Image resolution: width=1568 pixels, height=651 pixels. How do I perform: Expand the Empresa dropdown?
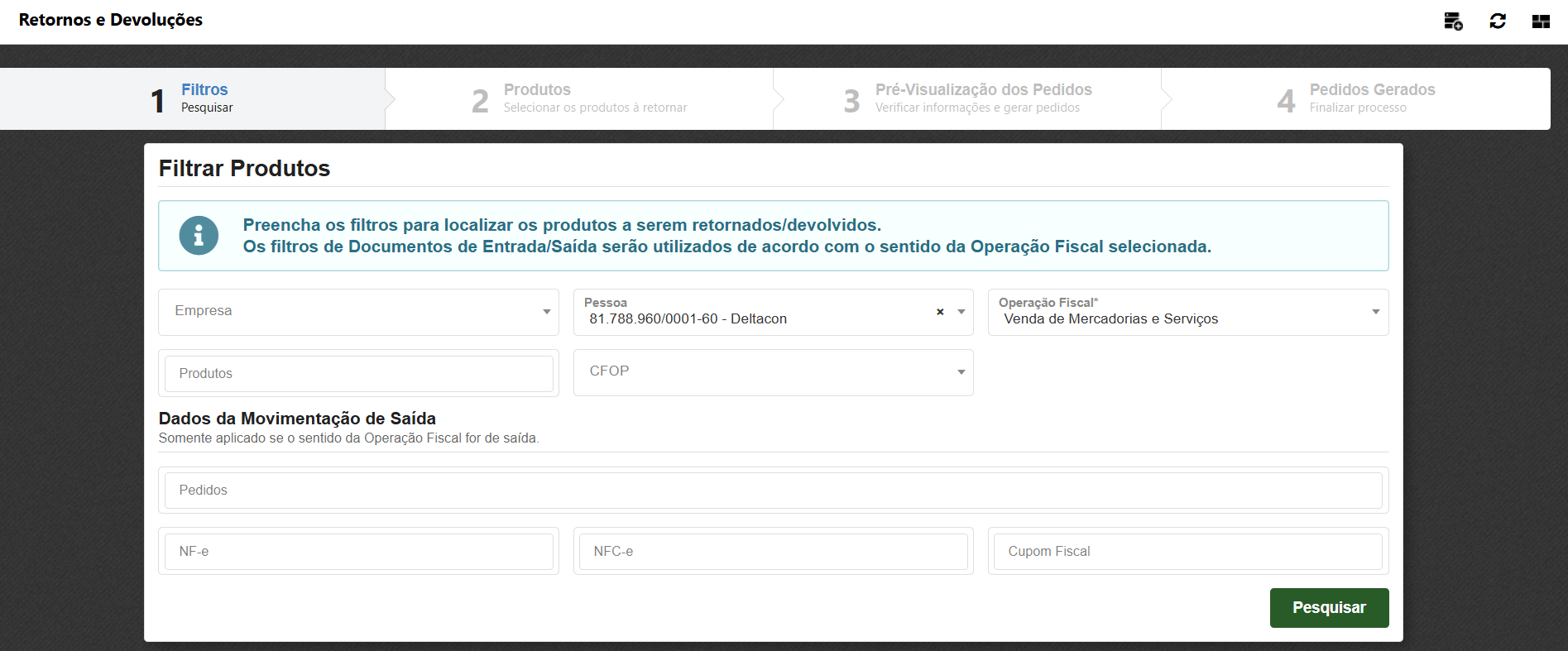tap(546, 312)
